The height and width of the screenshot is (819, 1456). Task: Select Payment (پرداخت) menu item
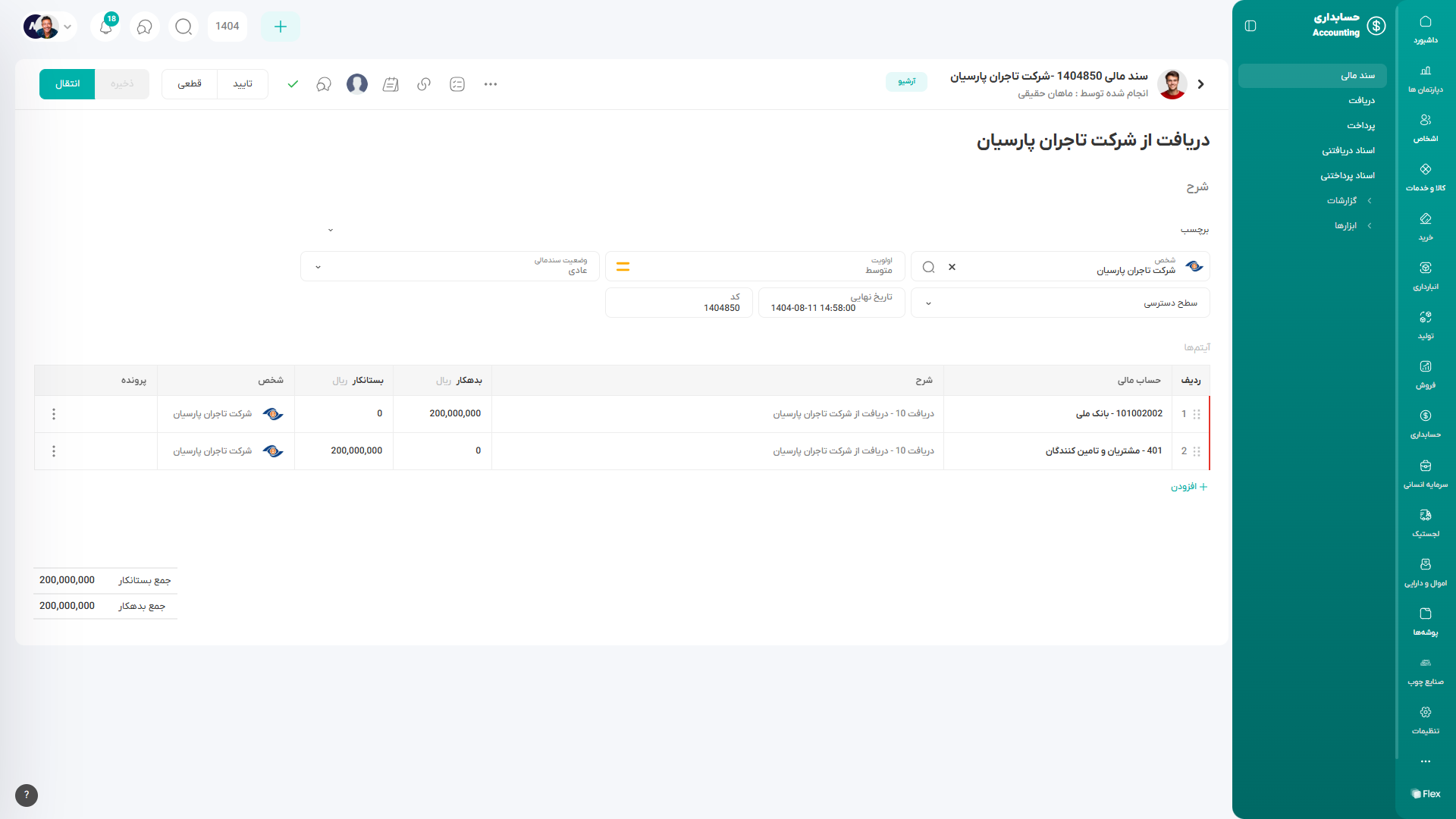1360,126
